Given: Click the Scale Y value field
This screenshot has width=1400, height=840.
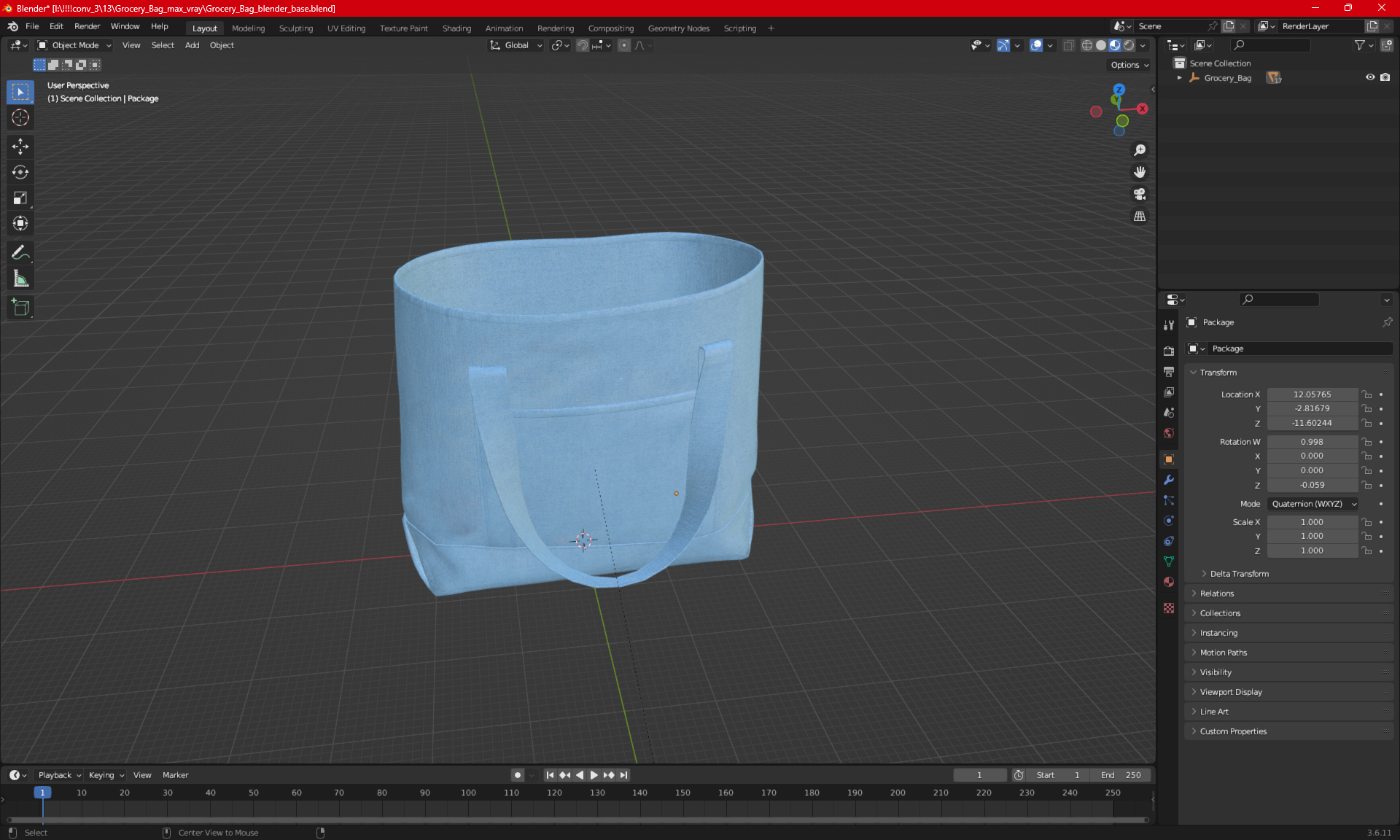Looking at the screenshot, I should pos(1312,536).
